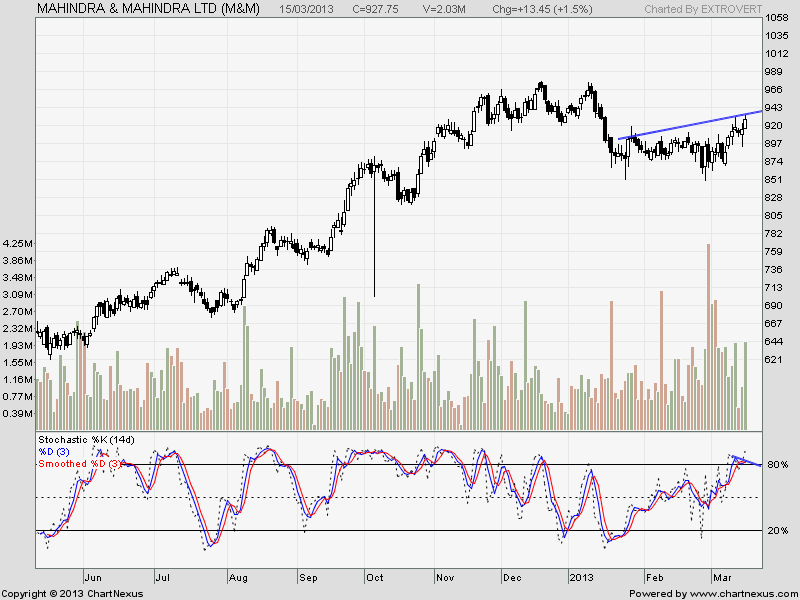The height and width of the screenshot is (600, 800).
Task: Click the 3.09M volume axis label
Action: pos(18,294)
